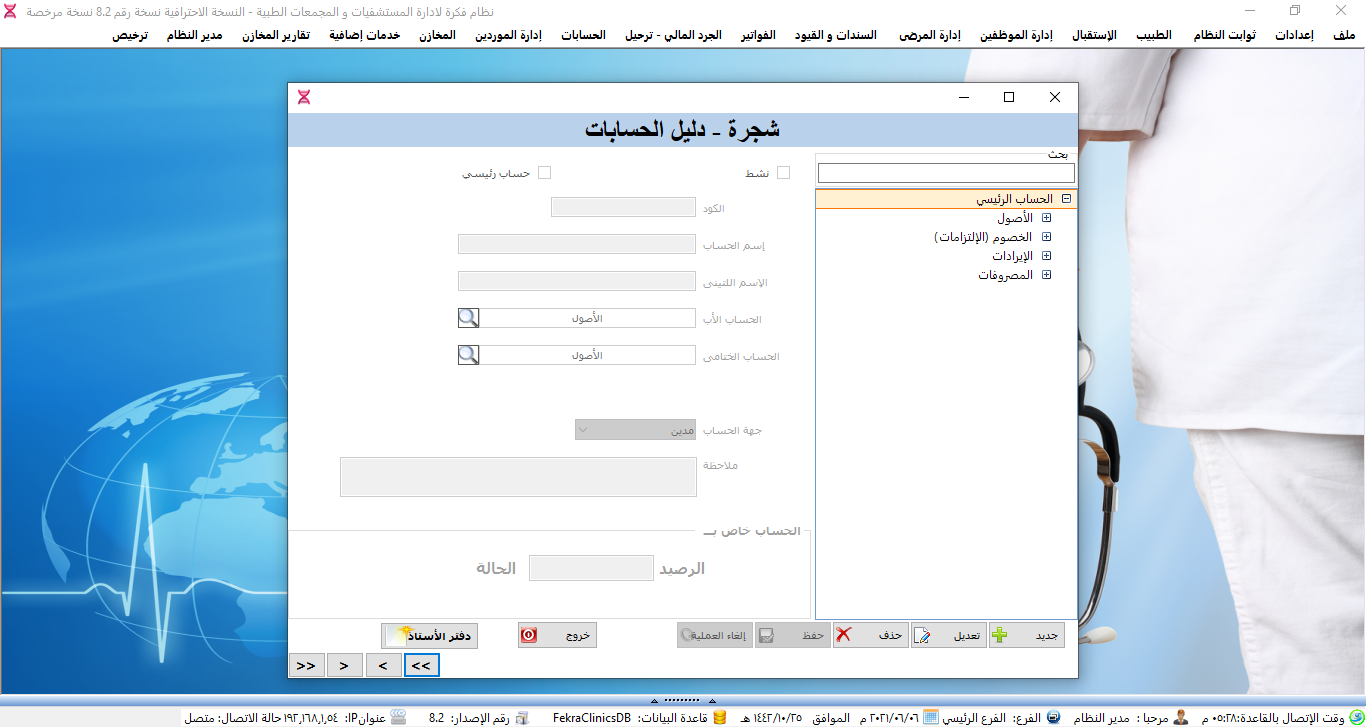The image size is (1366, 728).
Task: Click magnifier beside Closing Account (الحساب الختامي)
Action: [468, 355]
